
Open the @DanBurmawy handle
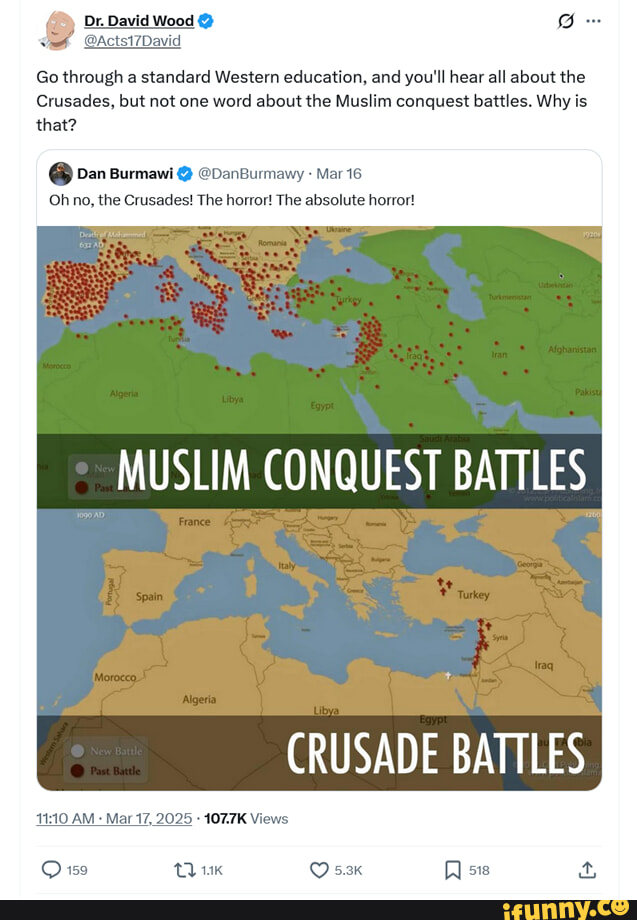click(x=251, y=173)
